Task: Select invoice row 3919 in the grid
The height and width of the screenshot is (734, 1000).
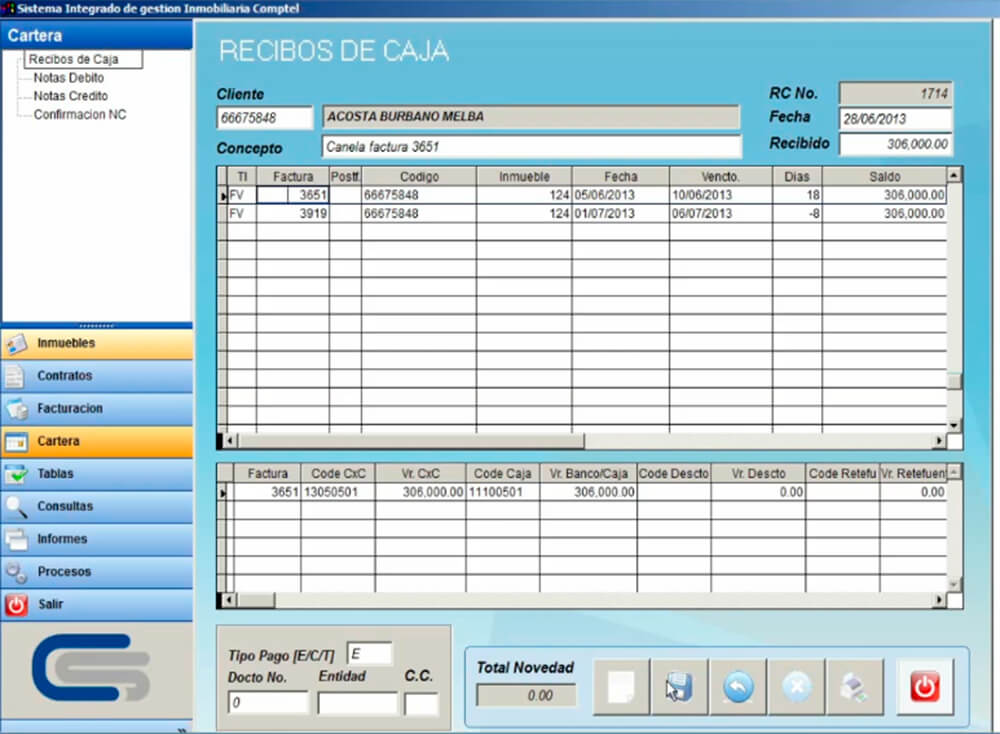Action: (x=292, y=214)
